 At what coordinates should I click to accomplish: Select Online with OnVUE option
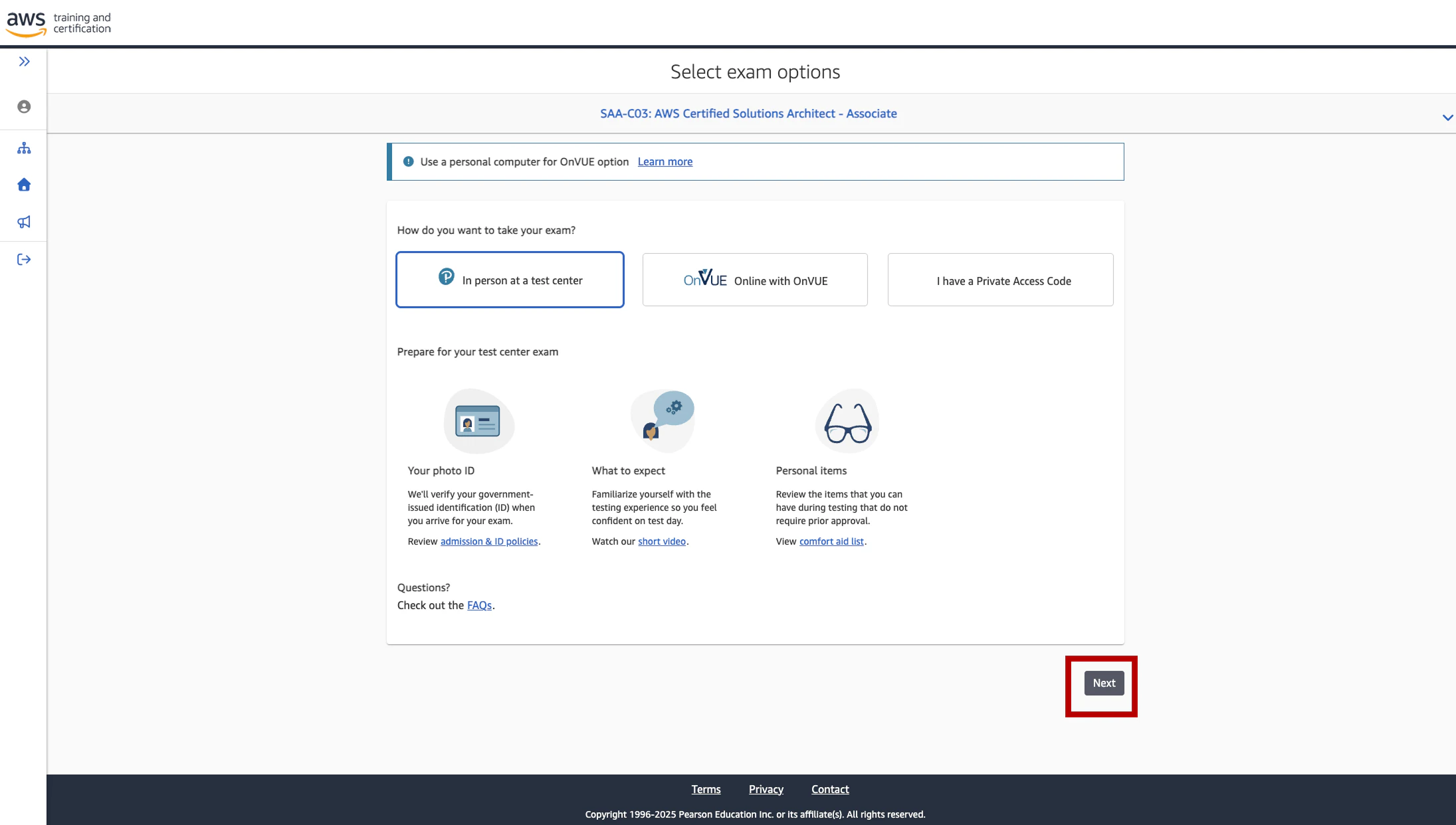pos(755,280)
